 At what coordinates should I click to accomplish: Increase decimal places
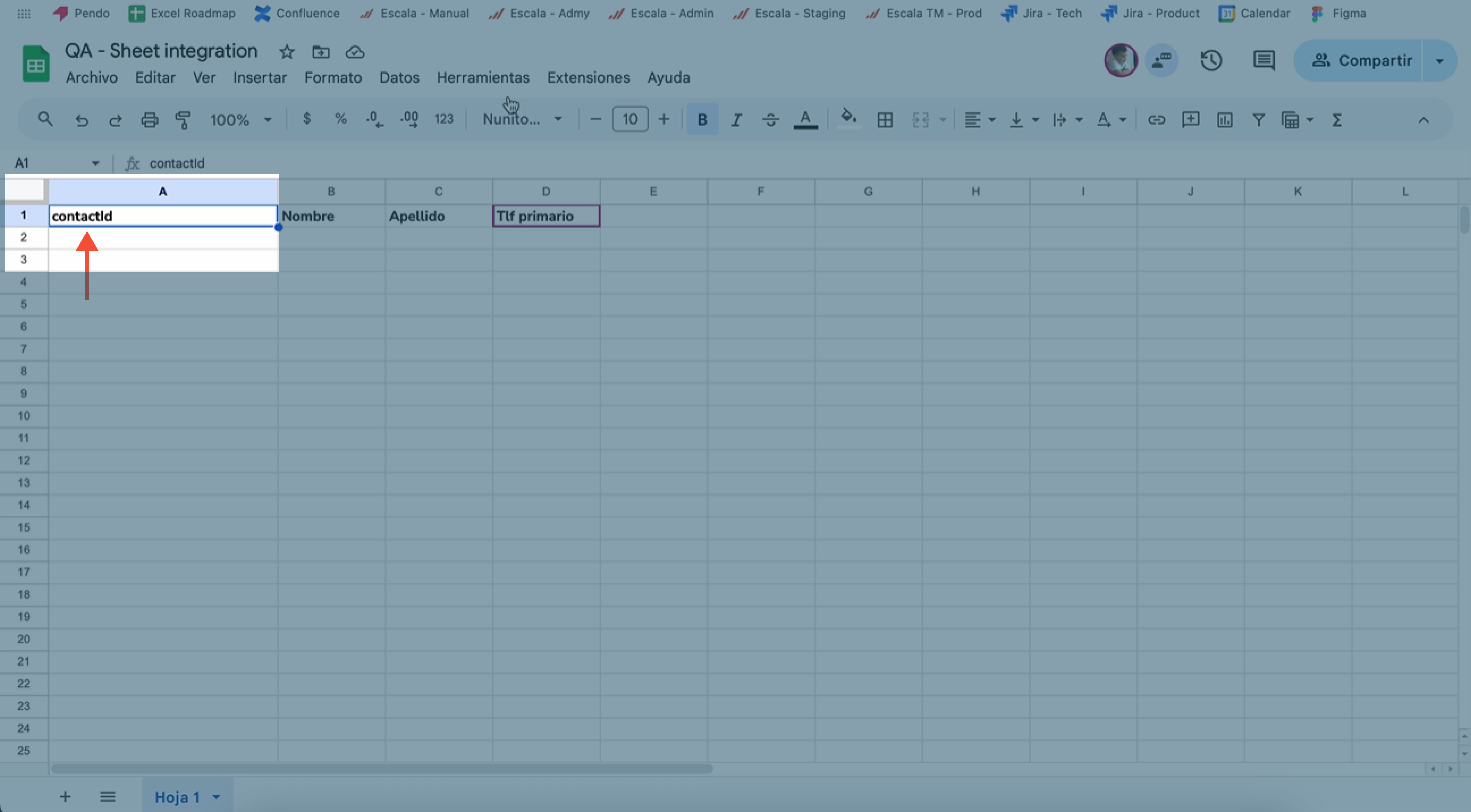click(409, 119)
